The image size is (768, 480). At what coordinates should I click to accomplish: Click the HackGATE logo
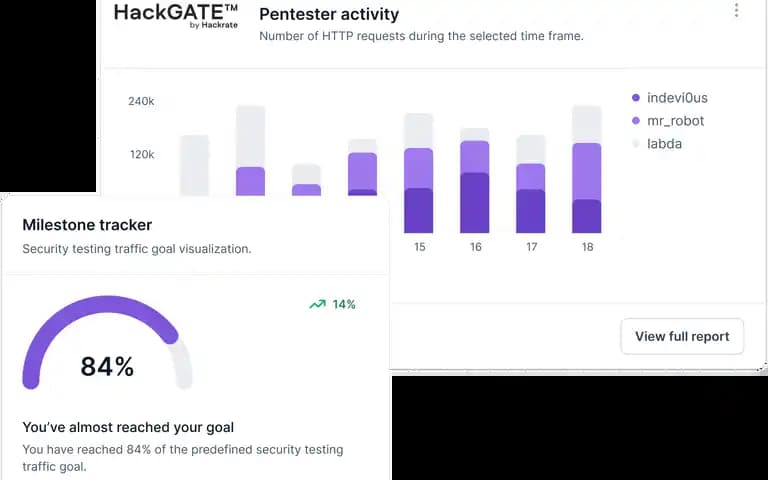[176, 16]
